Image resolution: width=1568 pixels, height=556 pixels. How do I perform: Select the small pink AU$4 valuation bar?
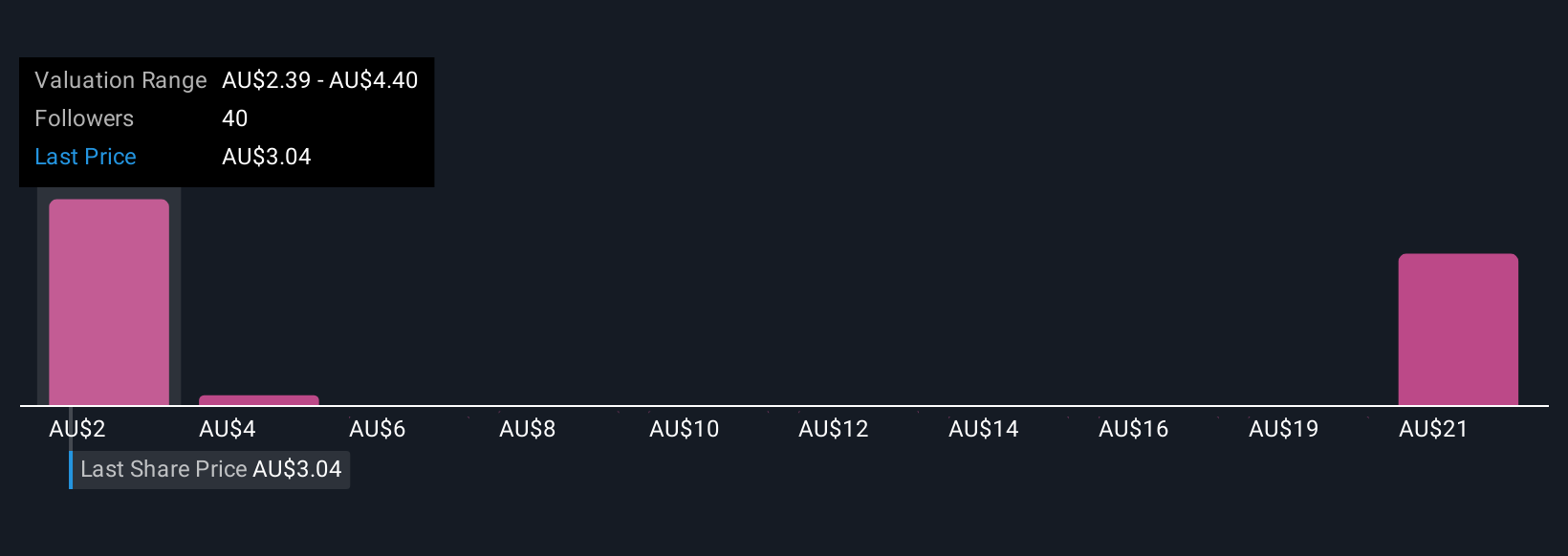click(259, 400)
